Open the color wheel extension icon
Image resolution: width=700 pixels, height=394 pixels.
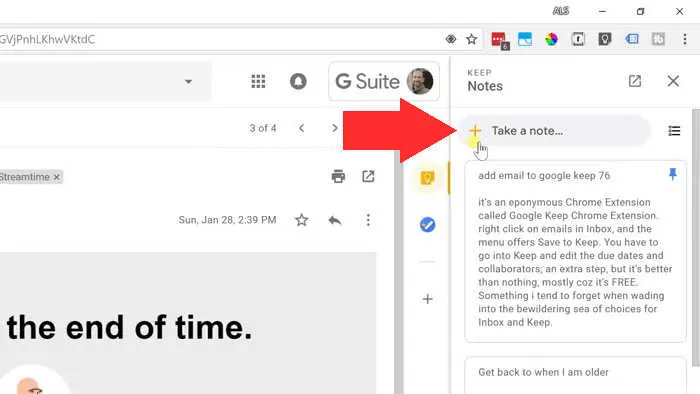coord(551,39)
